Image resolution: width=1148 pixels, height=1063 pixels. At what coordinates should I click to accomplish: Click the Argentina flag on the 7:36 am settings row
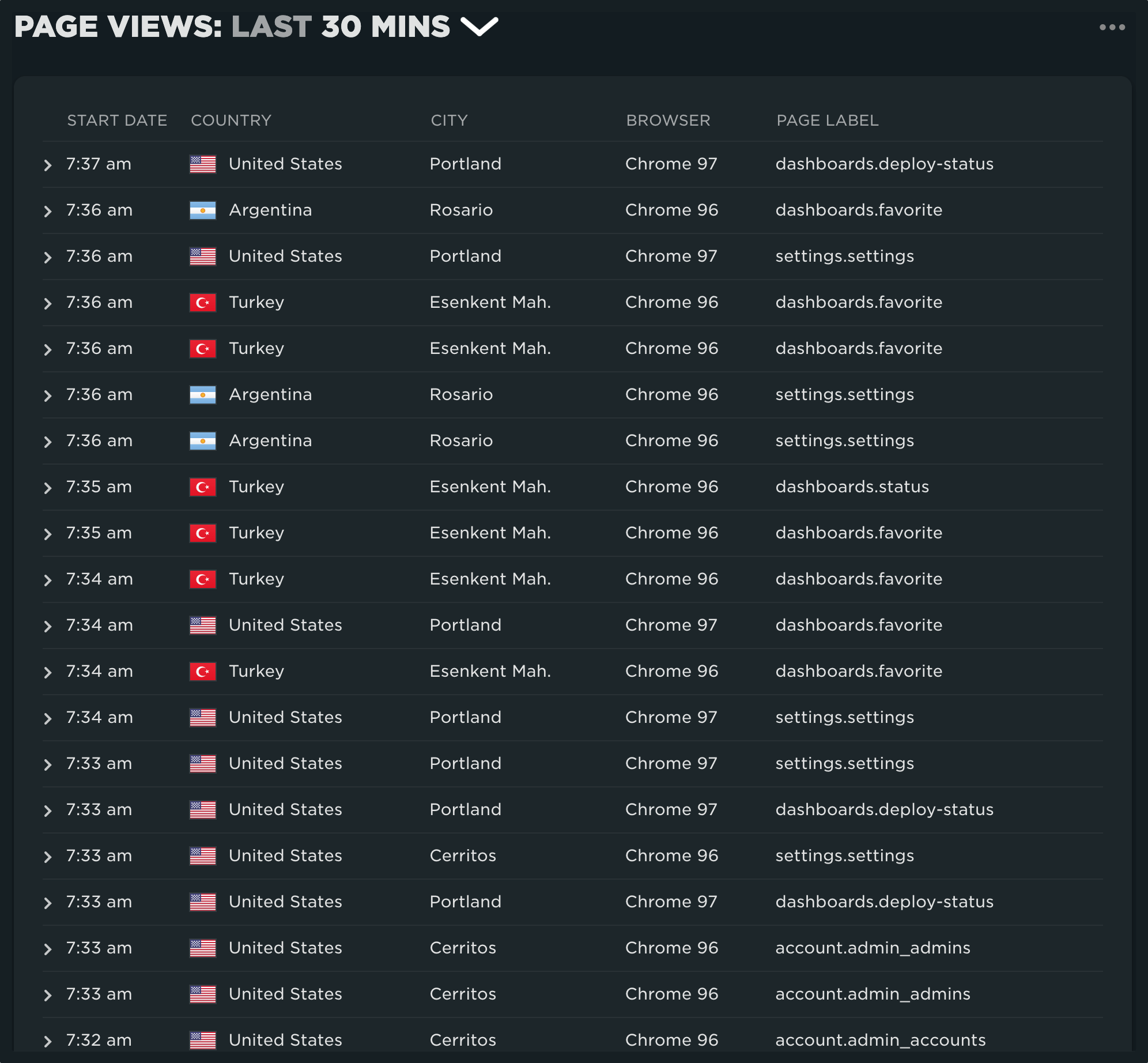click(202, 394)
